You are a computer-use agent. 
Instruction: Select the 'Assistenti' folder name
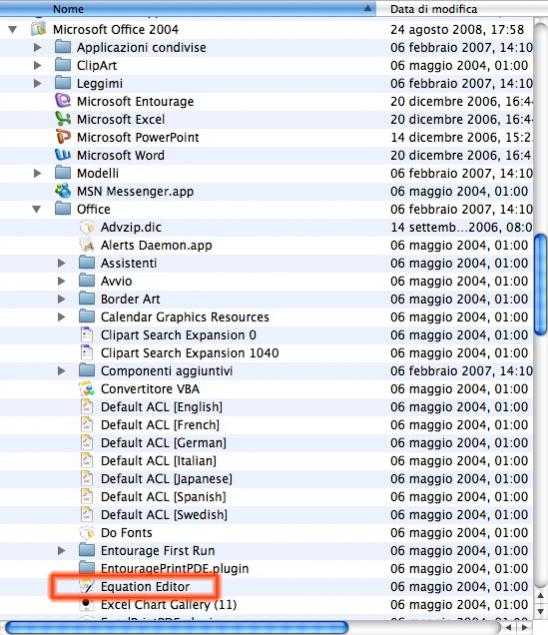129,263
